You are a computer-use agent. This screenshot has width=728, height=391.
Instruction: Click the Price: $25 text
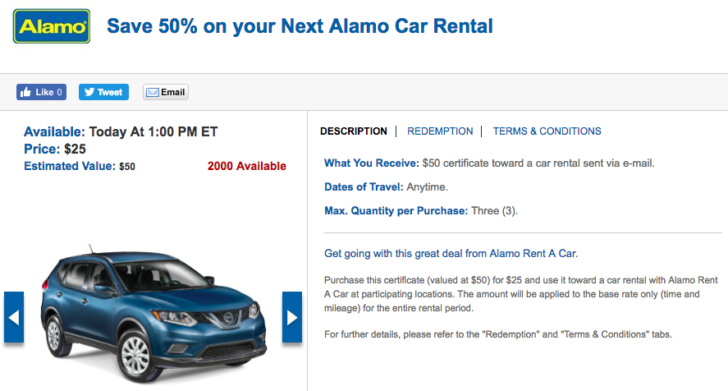point(55,149)
